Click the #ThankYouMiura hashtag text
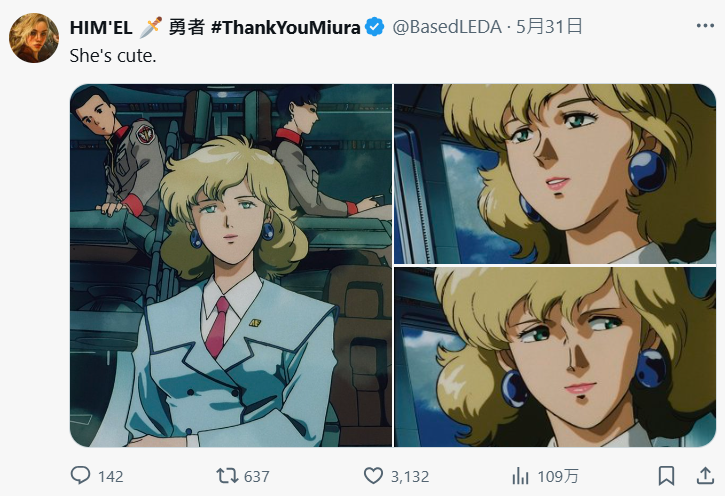The width and height of the screenshot is (725, 496). (x=285, y=27)
